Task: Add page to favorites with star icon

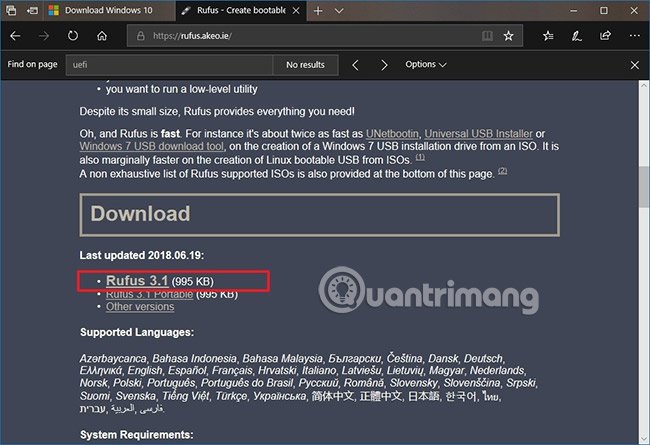Action: click(509, 36)
